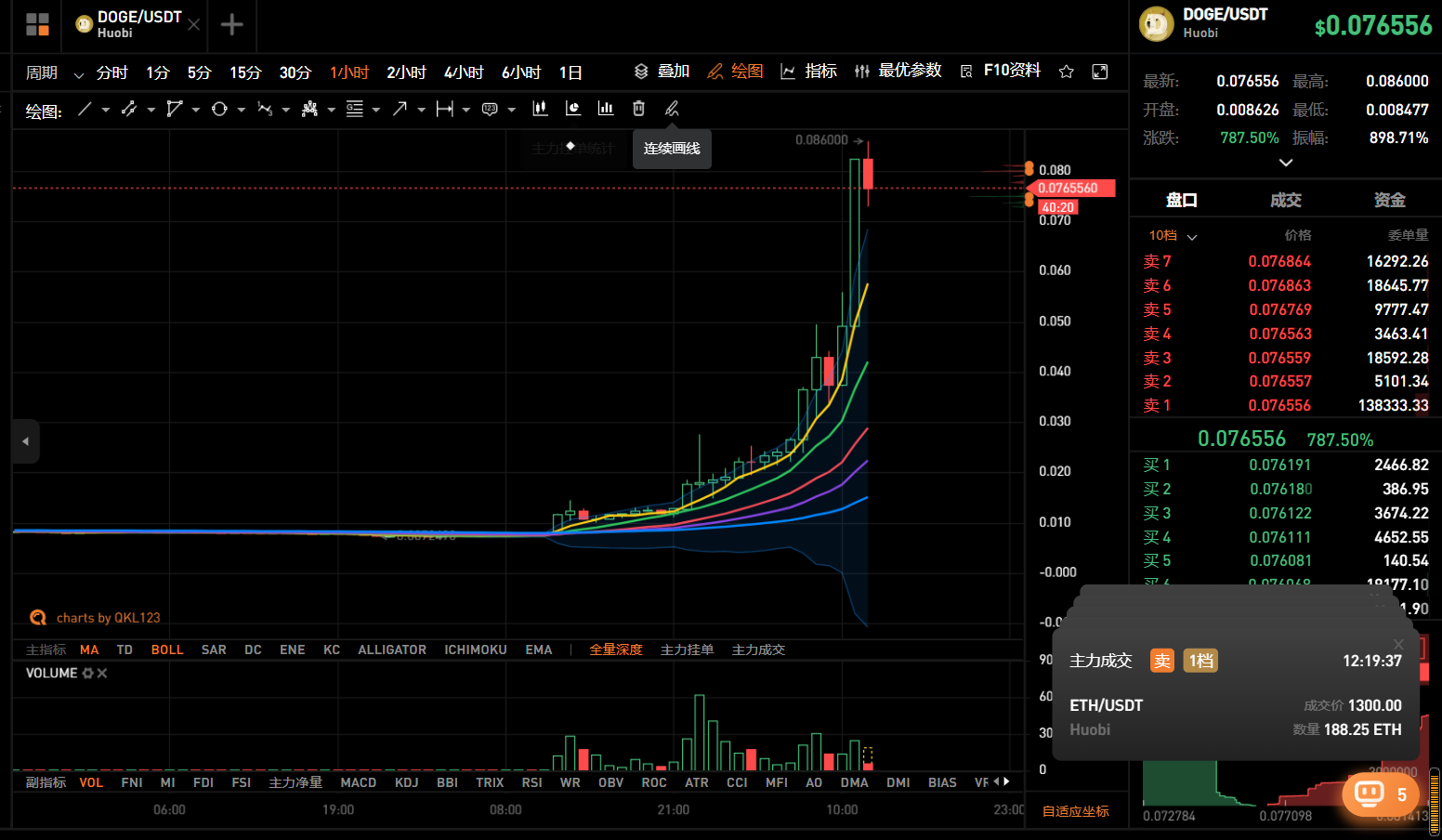Screen dimensions: 1442x840
Task: Add chart to favorites with star icon
Action: (1066, 72)
